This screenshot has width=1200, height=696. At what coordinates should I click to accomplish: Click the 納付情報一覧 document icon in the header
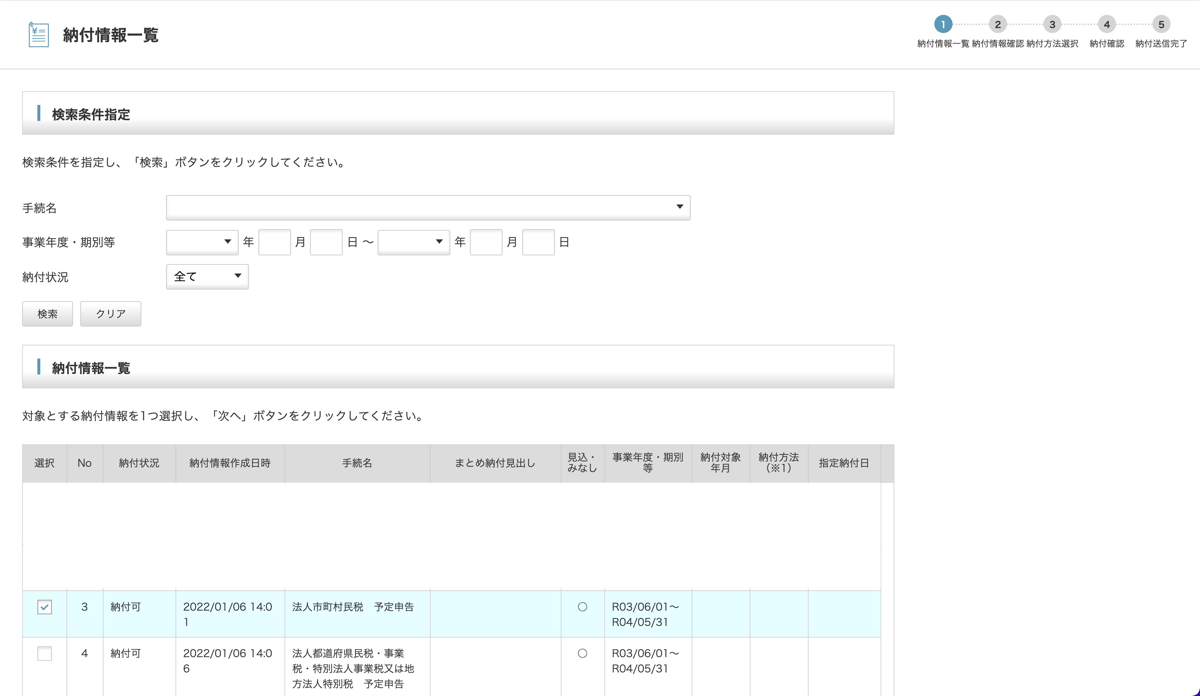point(38,35)
